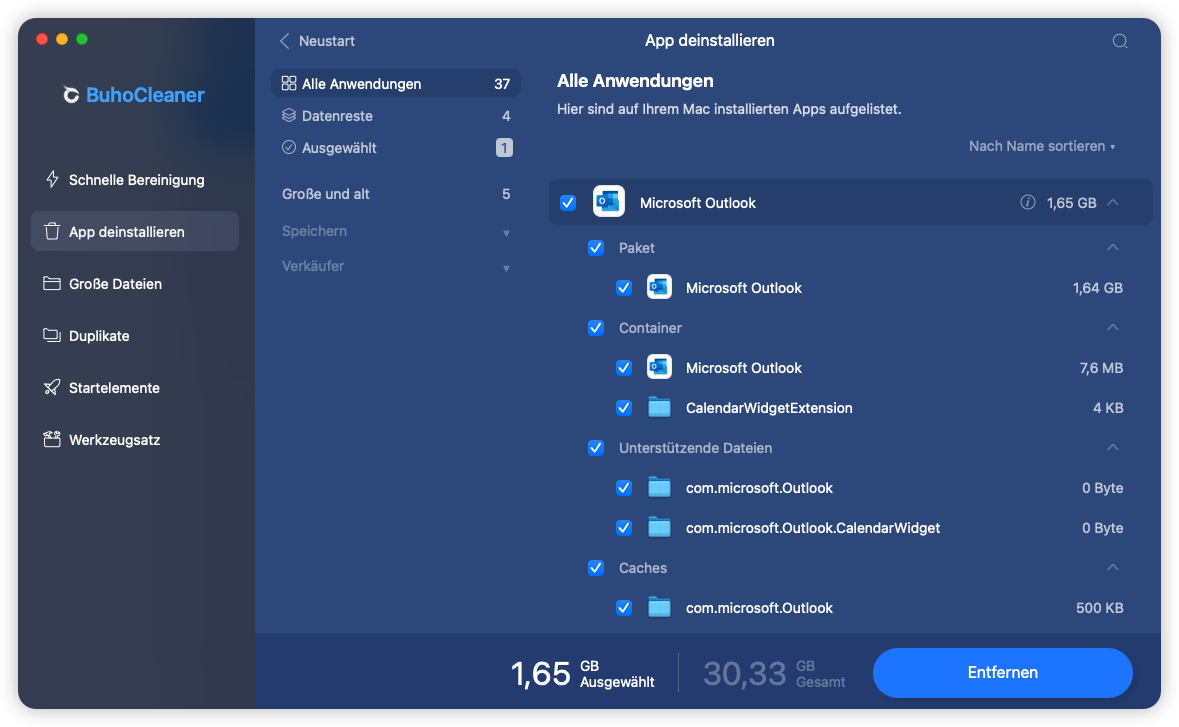Click the CalendarWidgetExtension name text
This screenshot has width=1179, height=727.
click(768, 407)
